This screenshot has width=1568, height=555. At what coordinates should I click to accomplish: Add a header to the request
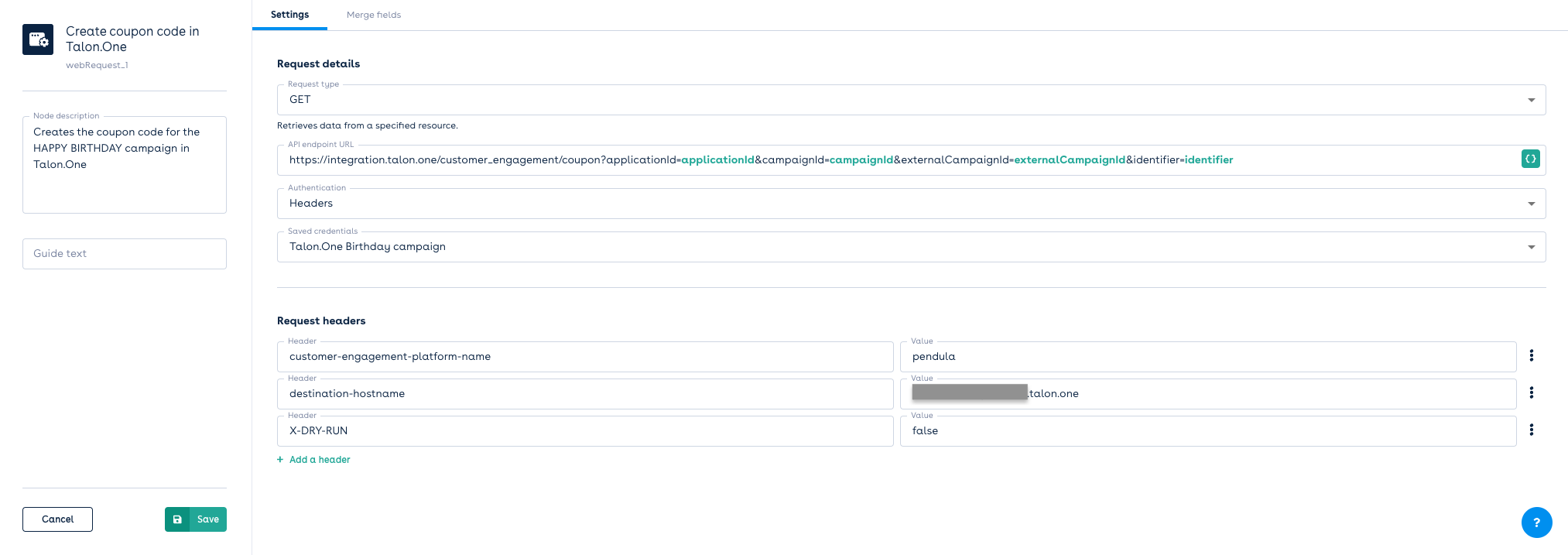313,460
